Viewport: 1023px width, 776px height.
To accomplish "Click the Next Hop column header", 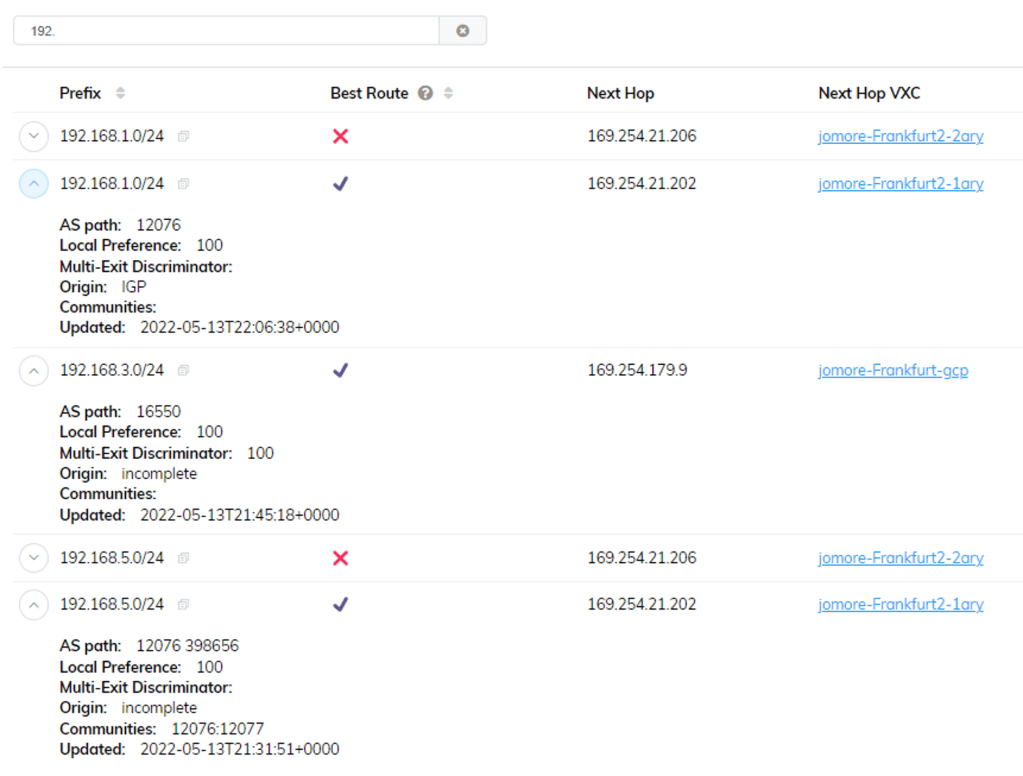I will point(620,93).
